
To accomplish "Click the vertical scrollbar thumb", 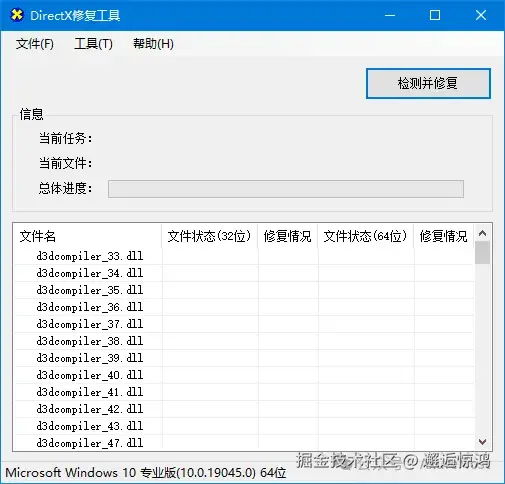I will click(x=482, y=252).
